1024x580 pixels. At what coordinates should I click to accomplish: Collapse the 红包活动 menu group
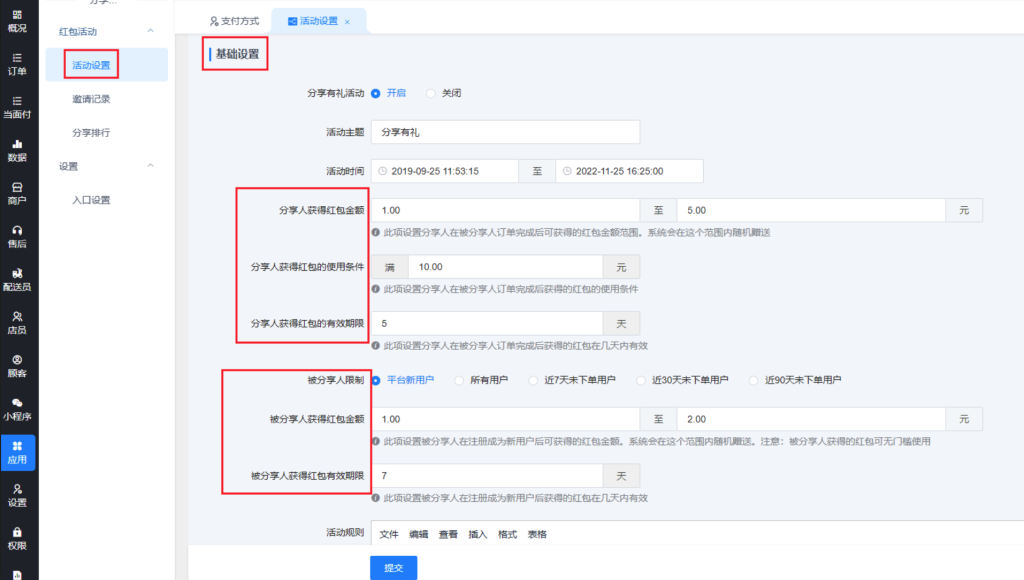[x=150, y=32]
